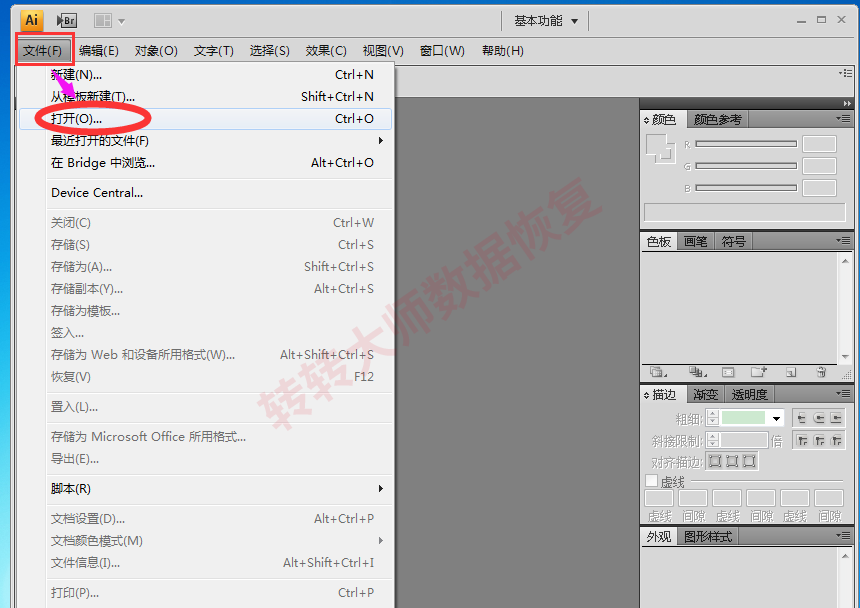Open the 对象(O) menu

[x=156, y=51]
